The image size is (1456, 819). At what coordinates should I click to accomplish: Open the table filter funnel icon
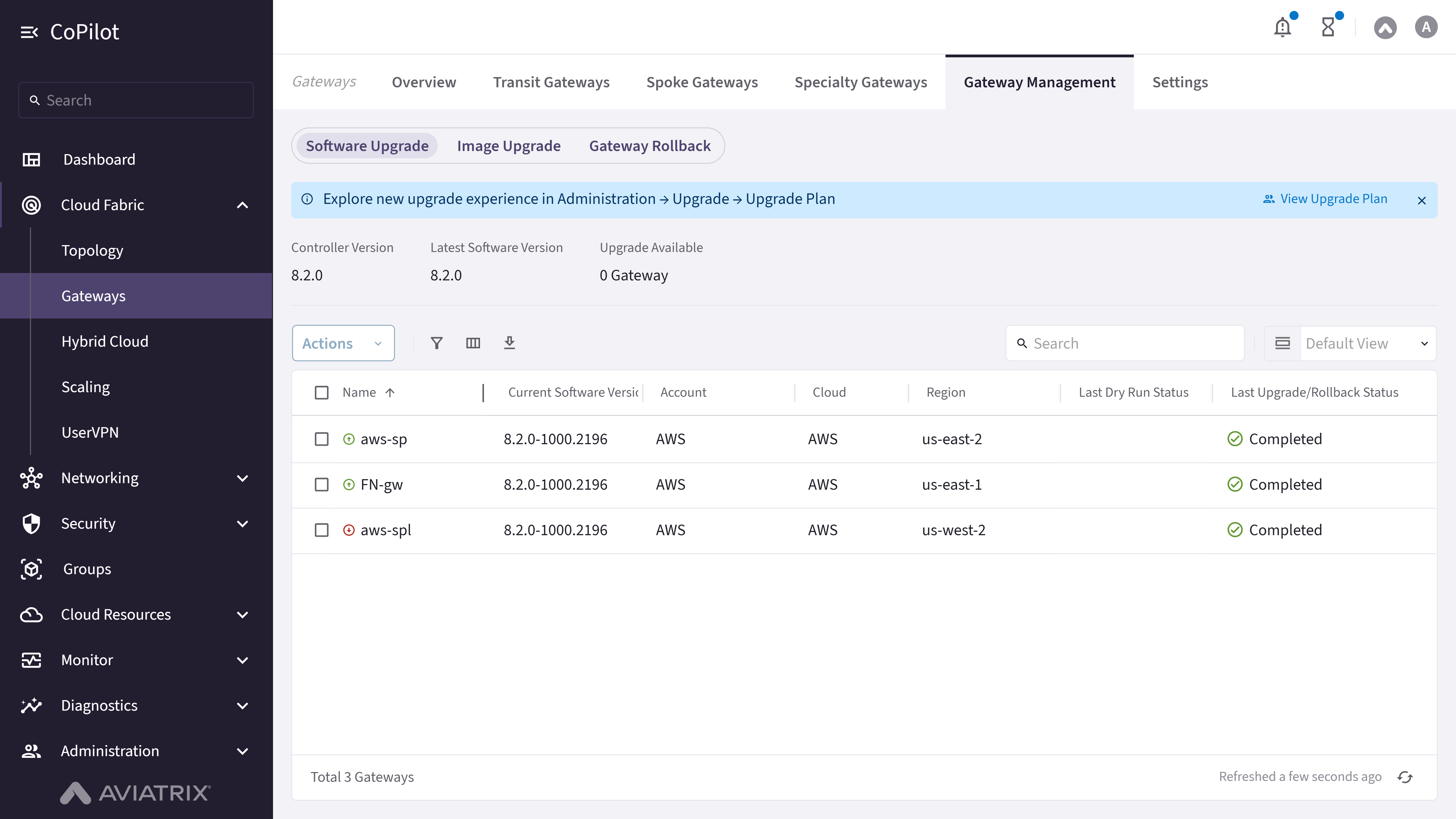436,343
